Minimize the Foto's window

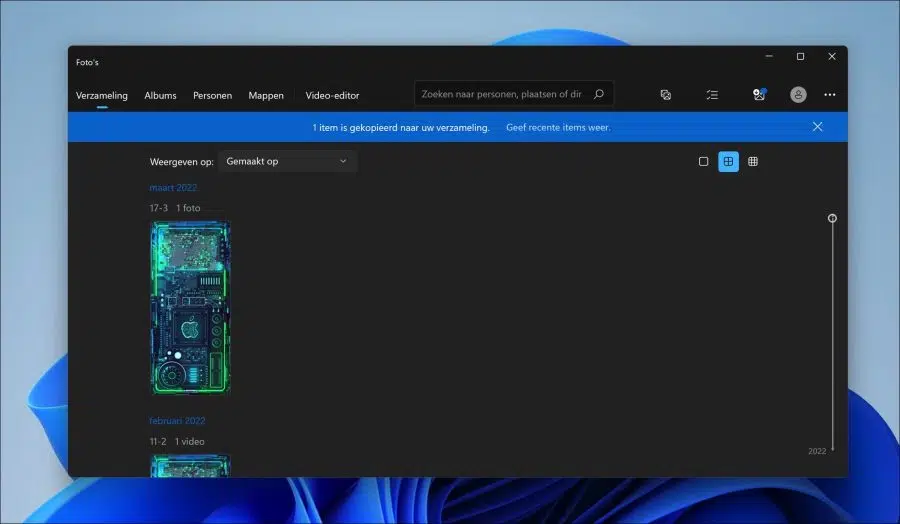(x=769, y=56)
